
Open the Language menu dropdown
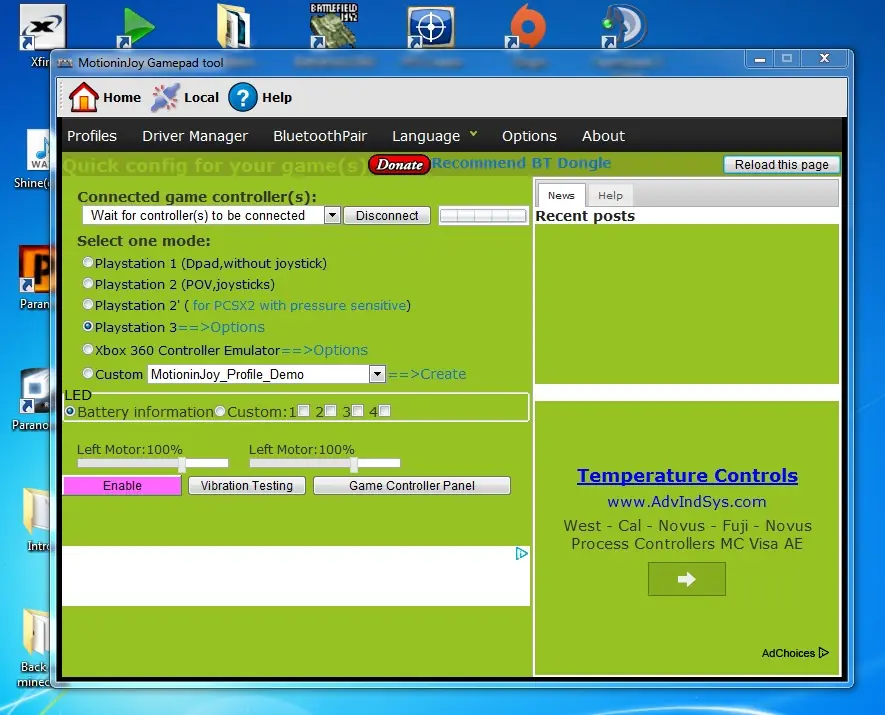coord(435,136)
